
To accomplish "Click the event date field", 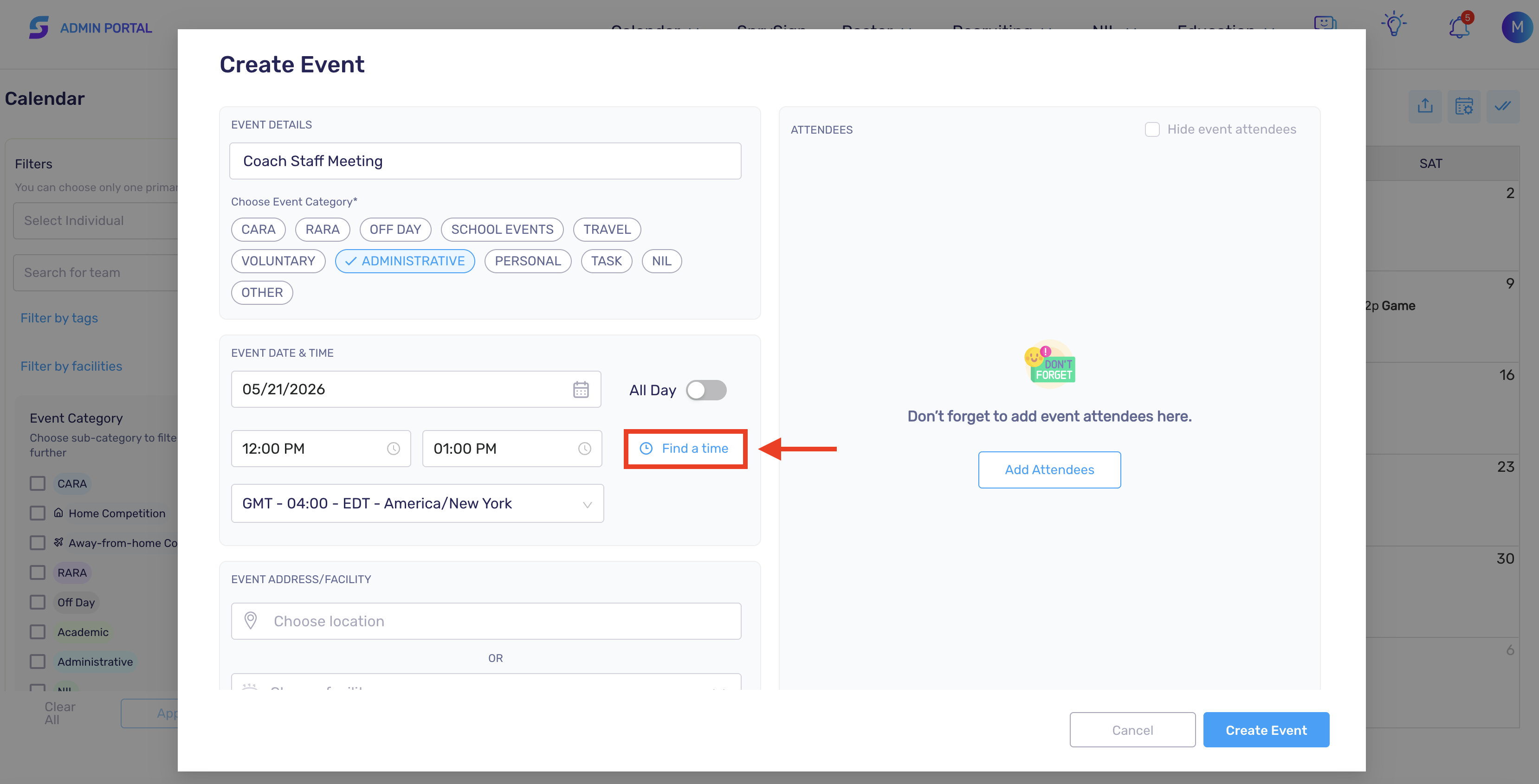I will [416, 389].
